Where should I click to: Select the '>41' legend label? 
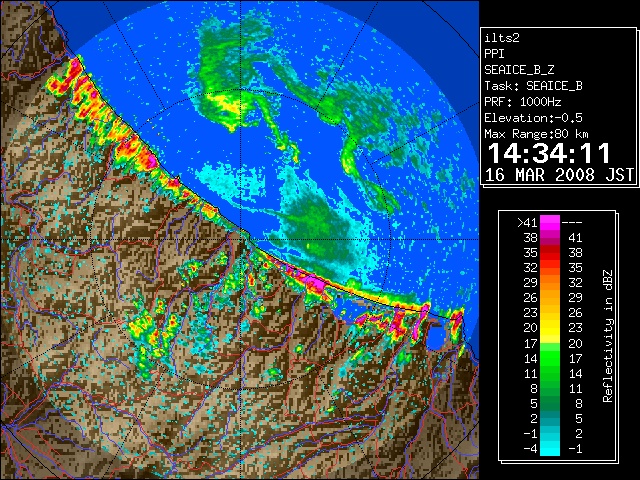pos(527,223)
